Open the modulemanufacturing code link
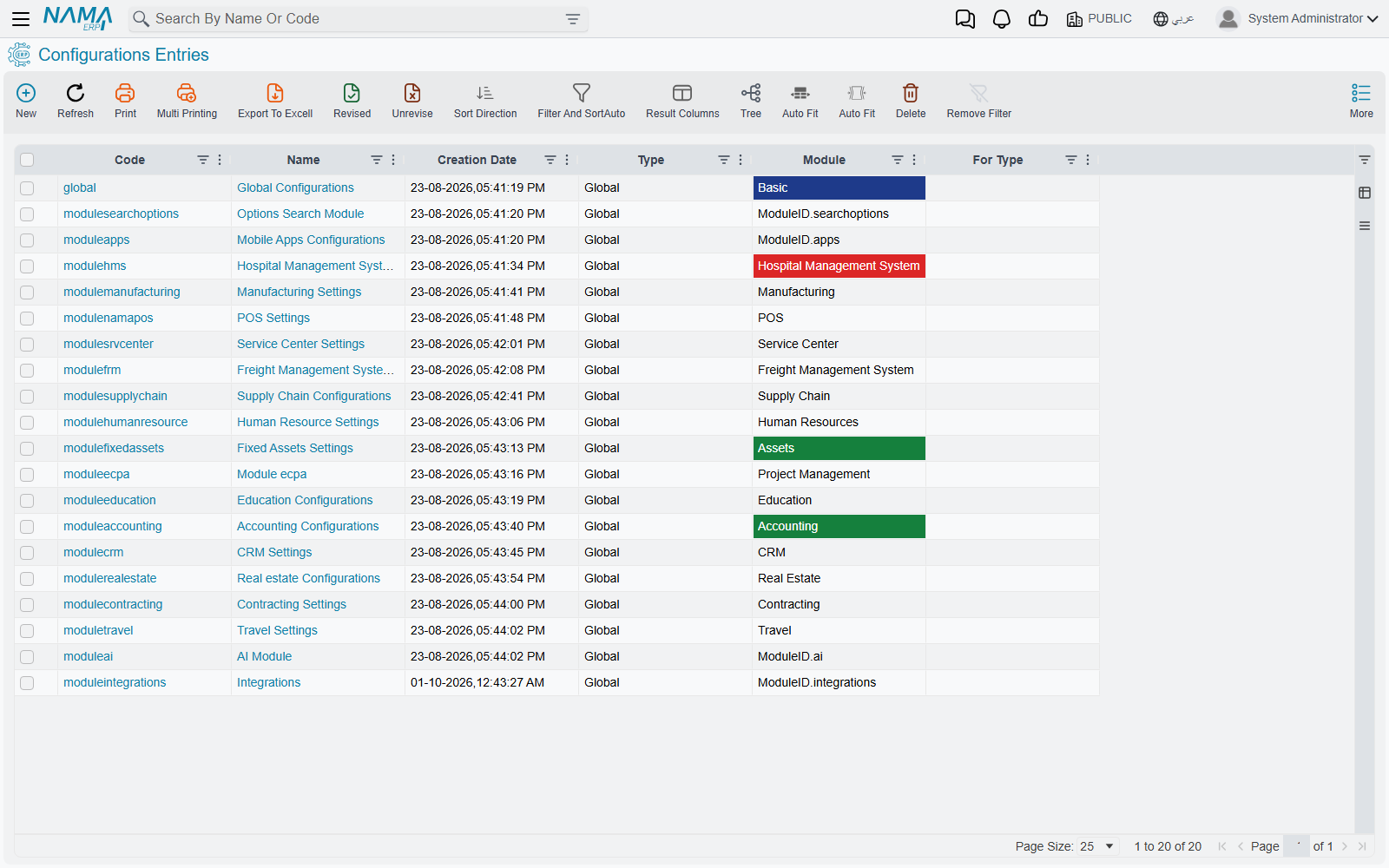The image size is (1389, 868). pyautogui.click(x=122, y=292)
